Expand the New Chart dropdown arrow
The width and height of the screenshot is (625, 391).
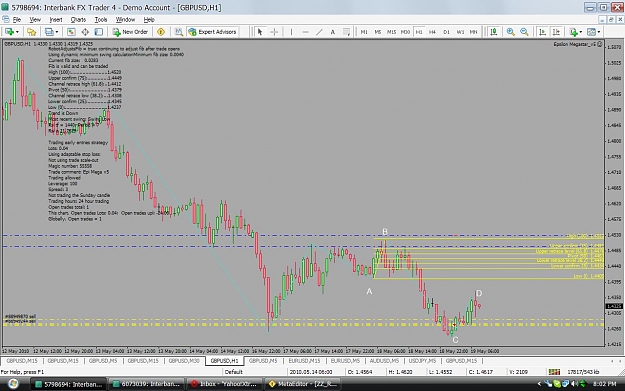tap(17, 32)
